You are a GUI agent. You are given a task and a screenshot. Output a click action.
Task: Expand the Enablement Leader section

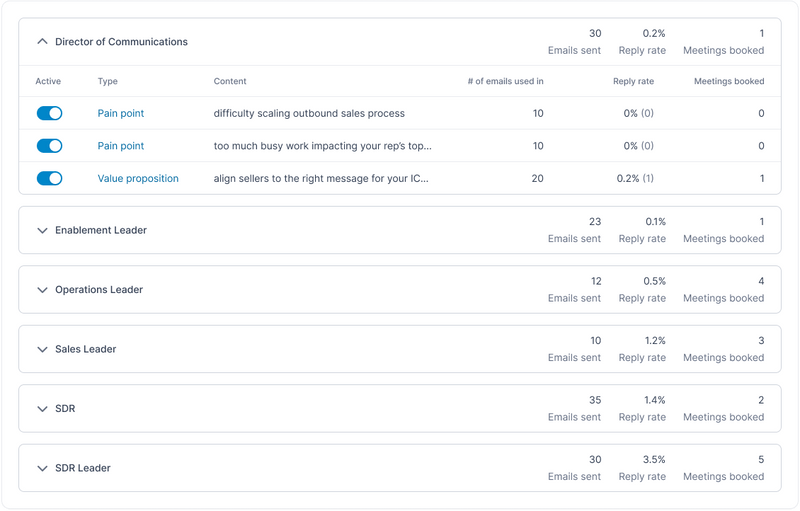pyautogui.click(x=42, y=230)
